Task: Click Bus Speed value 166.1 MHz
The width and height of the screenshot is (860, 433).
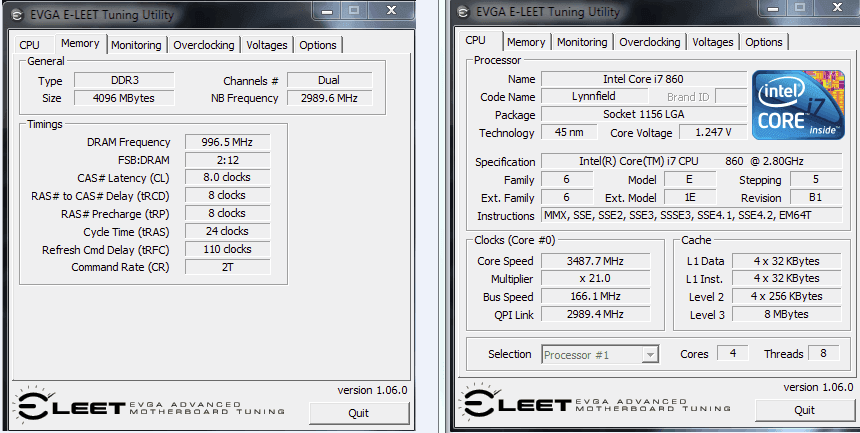Action: [x=595, y=296]
